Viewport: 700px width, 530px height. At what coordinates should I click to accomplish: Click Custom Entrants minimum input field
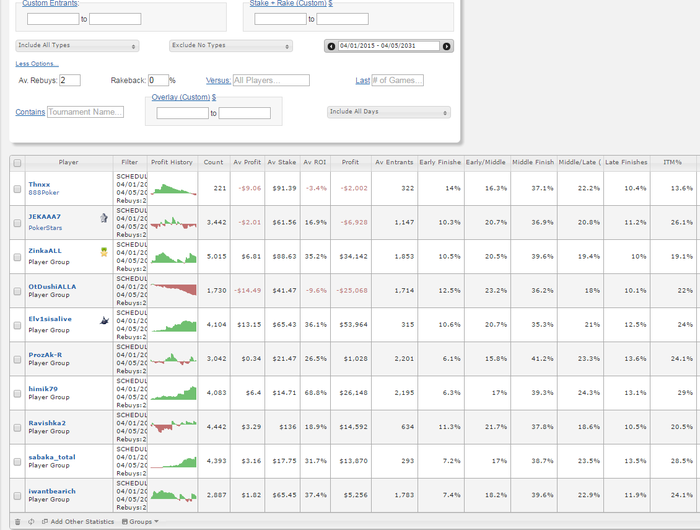53,19
